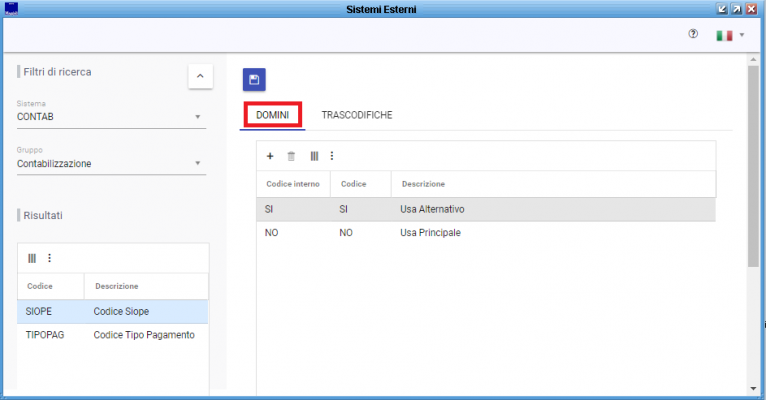Click the scrollbar down arrow
Screen dimensions: 766x400
click(x=753, y=389)
